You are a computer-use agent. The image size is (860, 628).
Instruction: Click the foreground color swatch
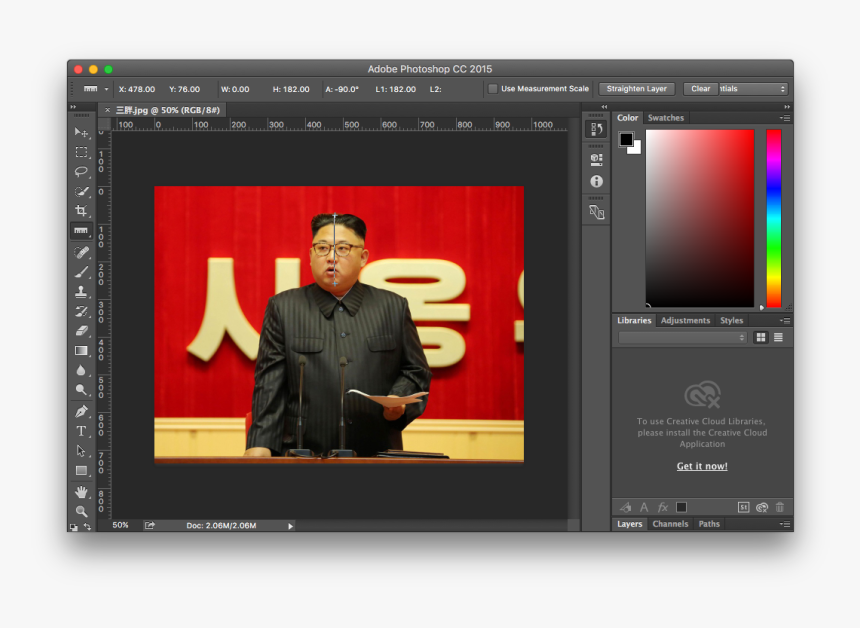pos(626,139)
